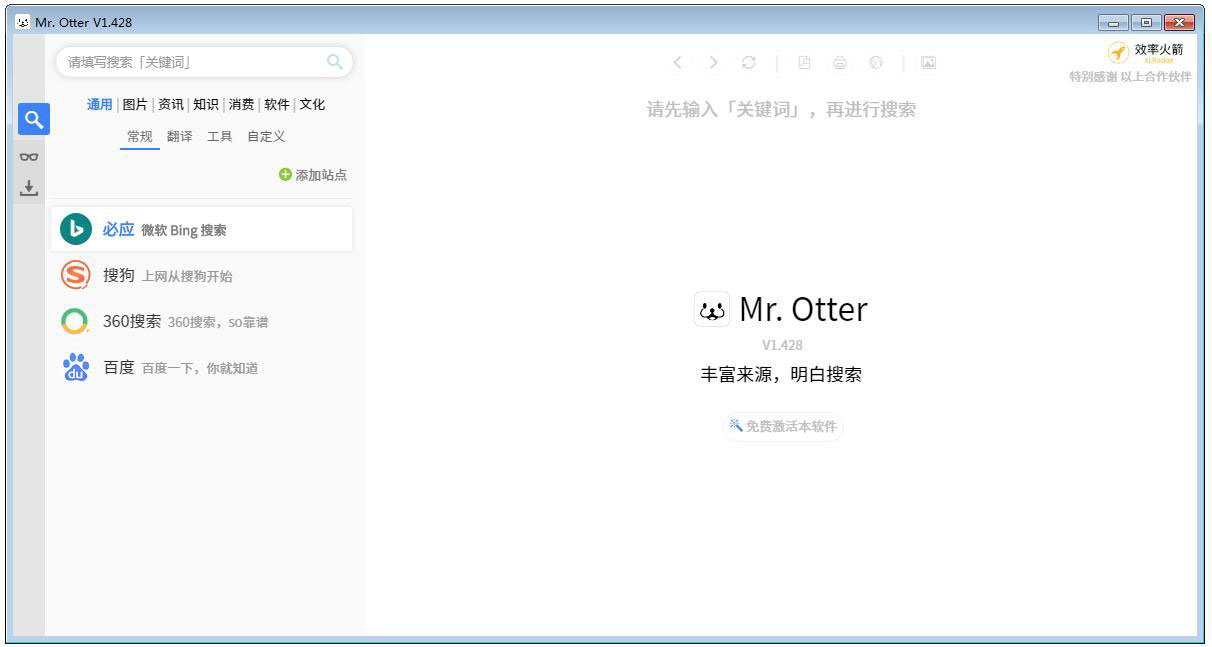The width and height of the screenshot is (1212, 647).
Task: Select the search magnifier in the left sidebar
Action: [x=32, y=118]
